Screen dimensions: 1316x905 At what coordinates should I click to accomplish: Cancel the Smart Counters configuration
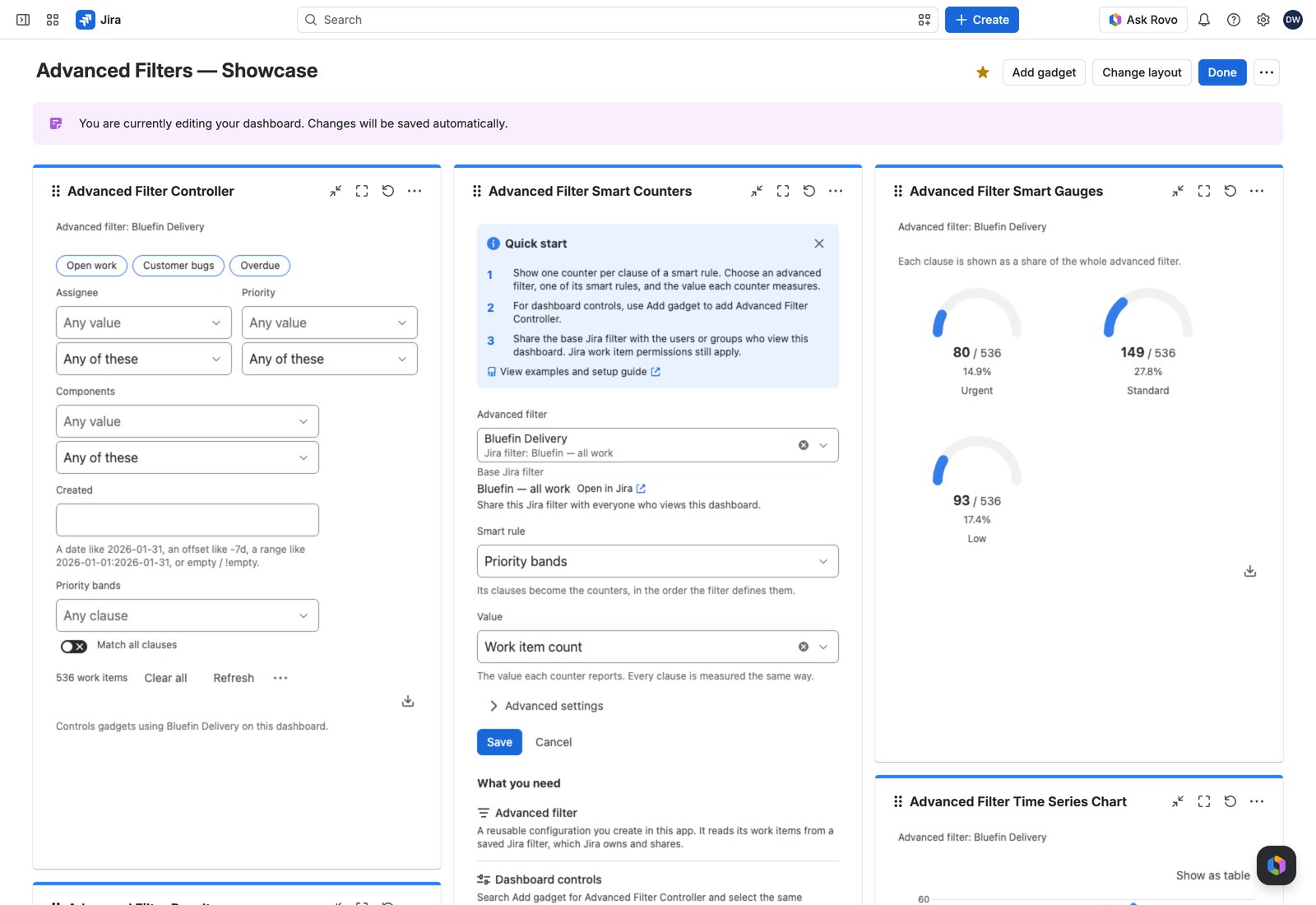click(554, 742)
